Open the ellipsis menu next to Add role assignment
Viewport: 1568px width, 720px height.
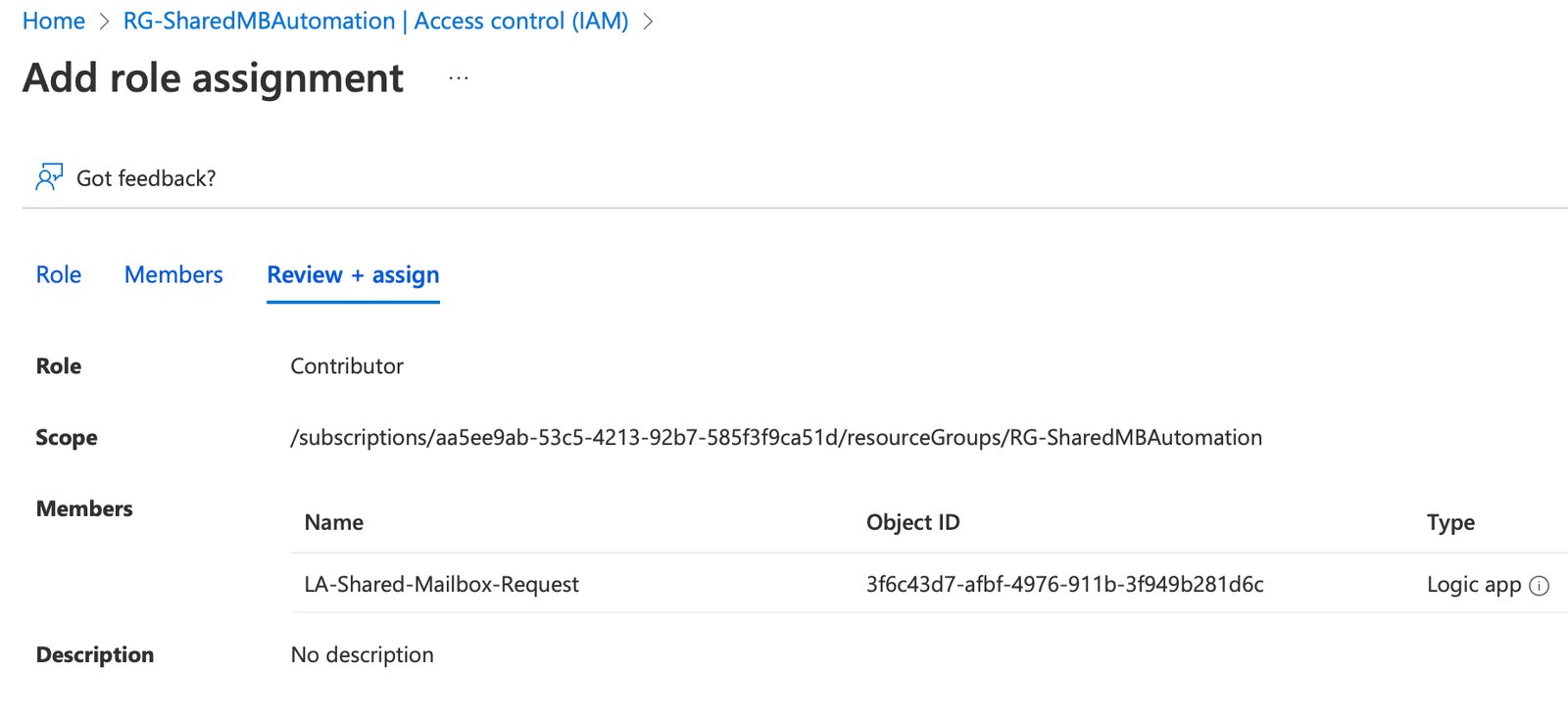point(458,77)
